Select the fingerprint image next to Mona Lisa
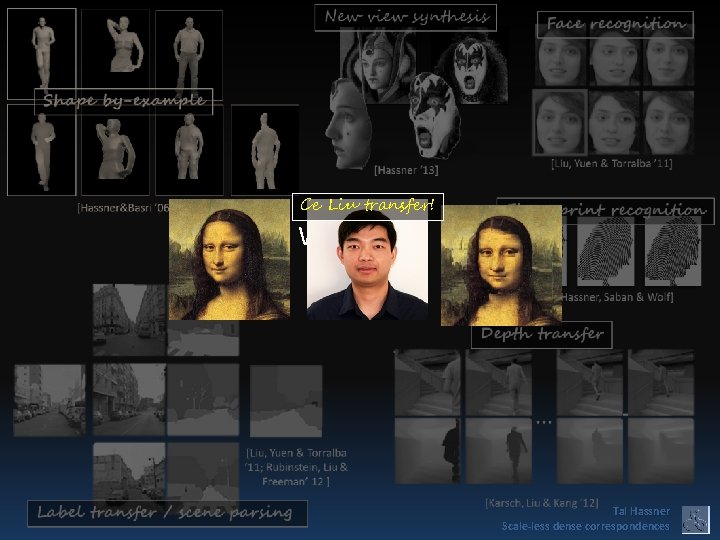 click(x=606, y=252)
